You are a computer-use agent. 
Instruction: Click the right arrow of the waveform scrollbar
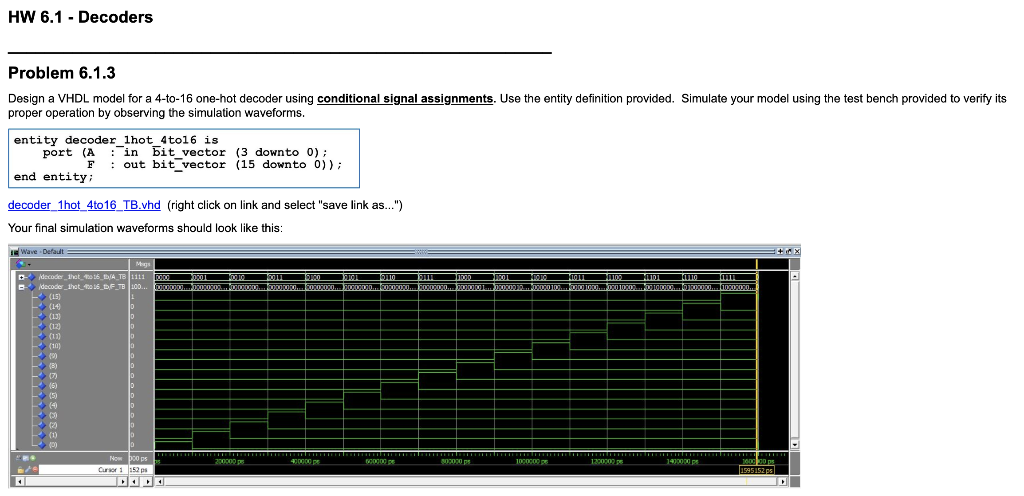[784, 482]
